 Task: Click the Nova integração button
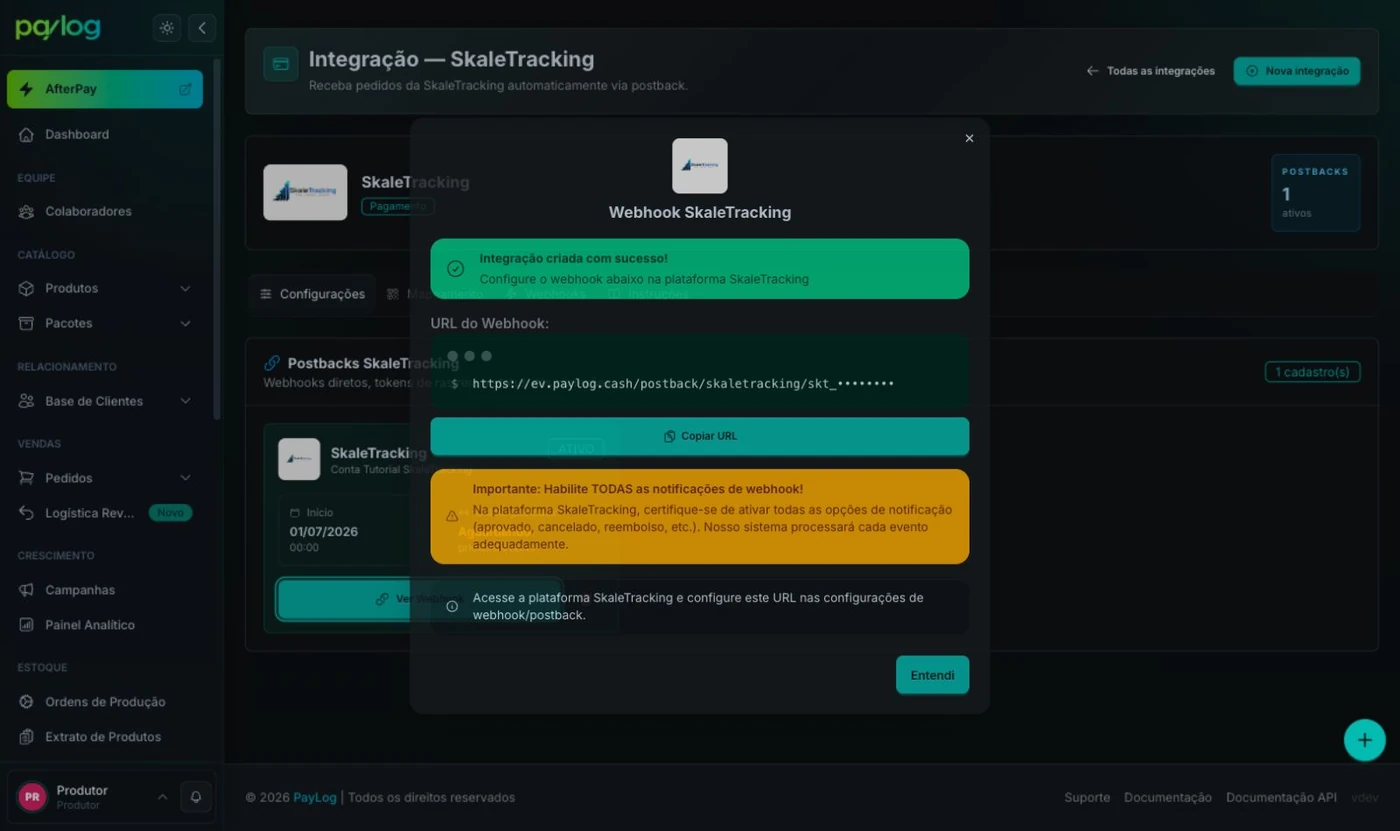tap(1297, 71)
